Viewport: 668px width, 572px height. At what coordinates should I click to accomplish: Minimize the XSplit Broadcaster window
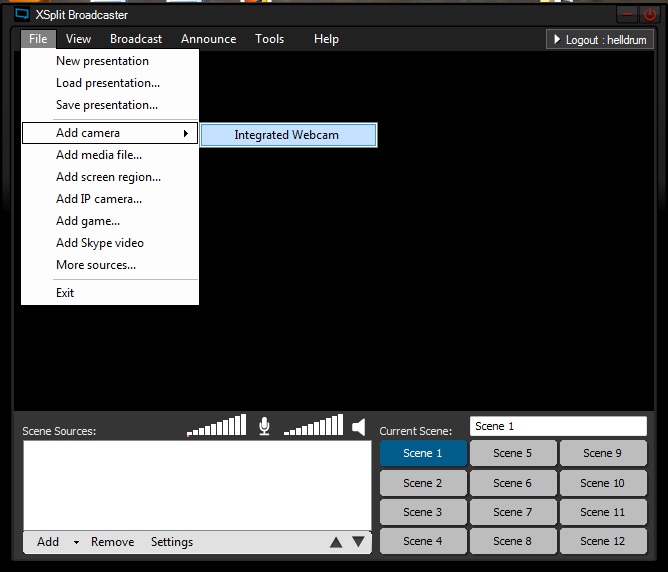point(627,15)
